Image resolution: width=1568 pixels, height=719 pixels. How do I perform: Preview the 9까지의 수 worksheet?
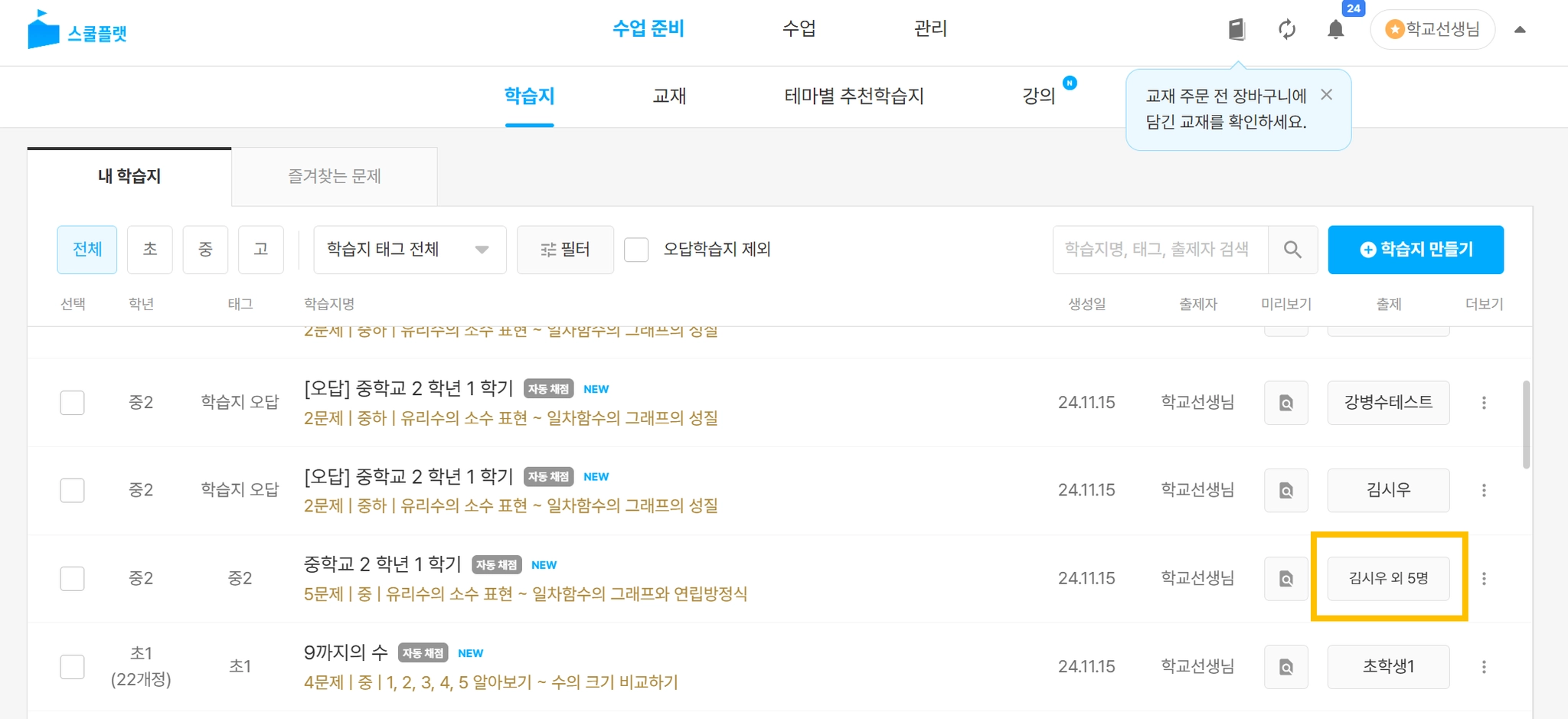click(x=1286, y=667)
